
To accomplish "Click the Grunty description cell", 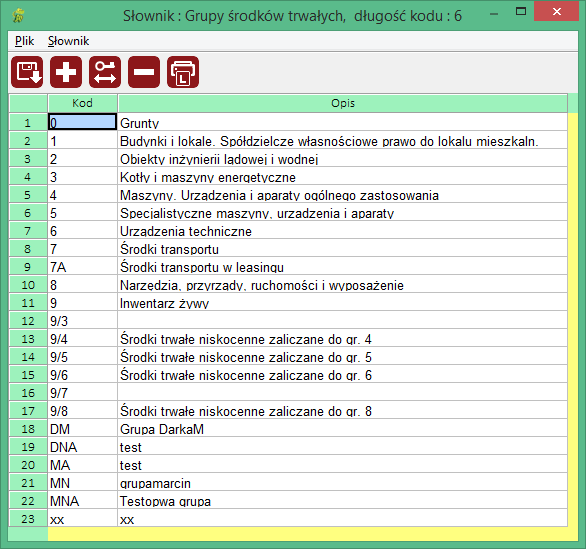I will [343, 122].
